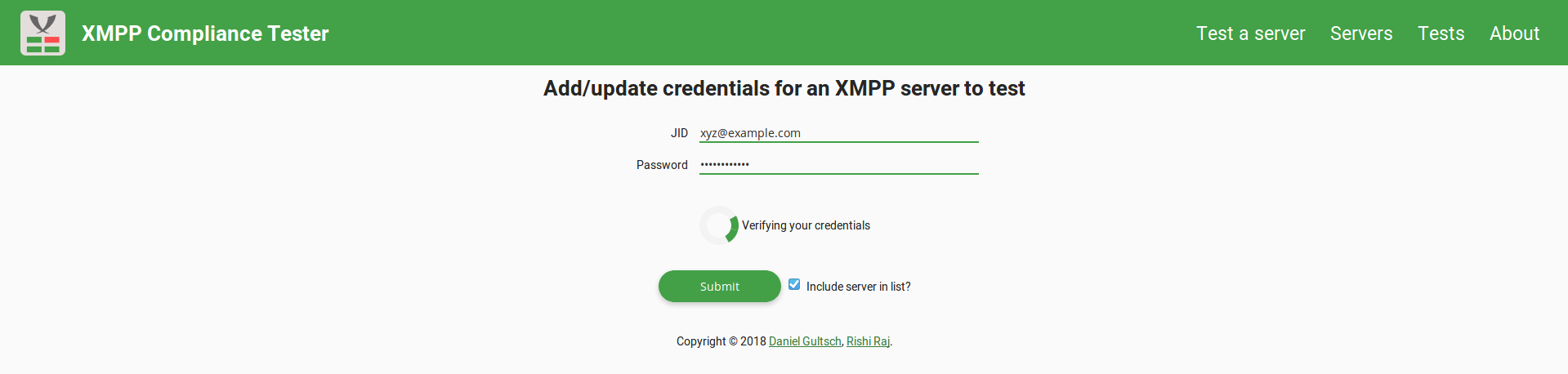This screenshot has height=374, width=1568.
Task: Open the Test a server page
Action: [1250, 33]
